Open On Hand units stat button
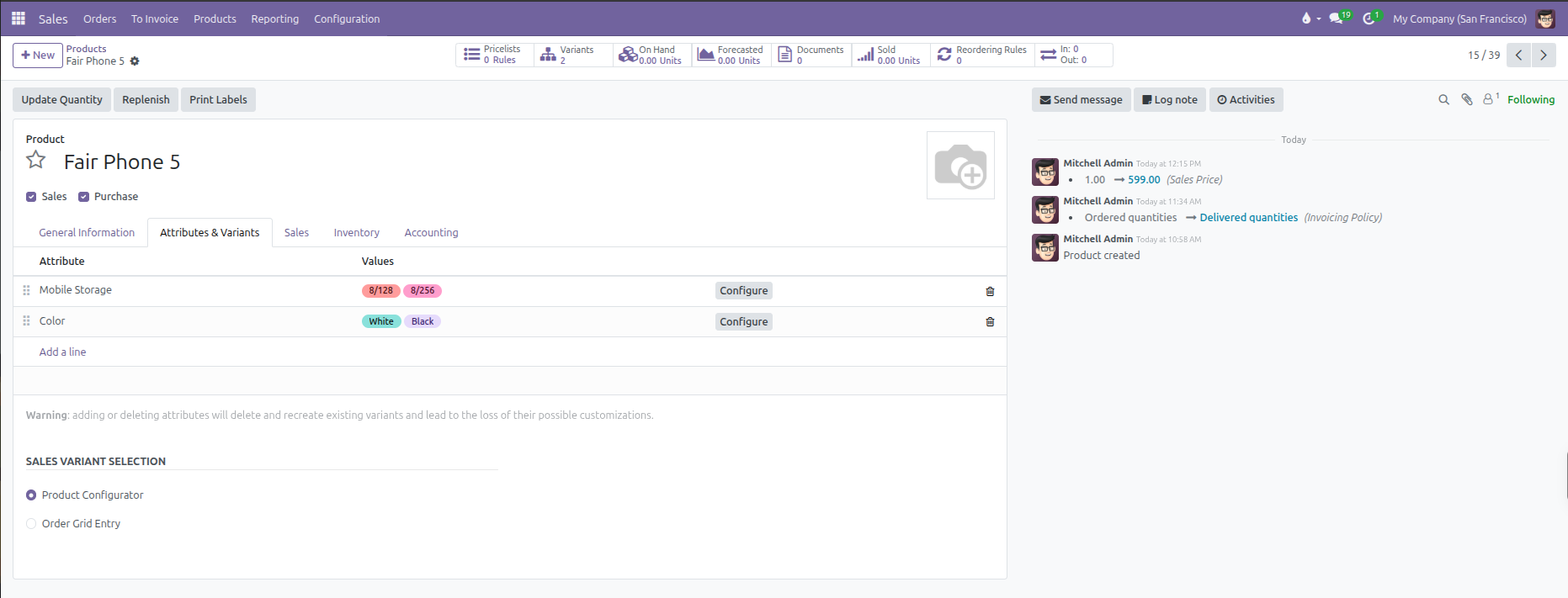Image resolution: width=1568 pixels, height=598 pixels. tap(652, 55)
